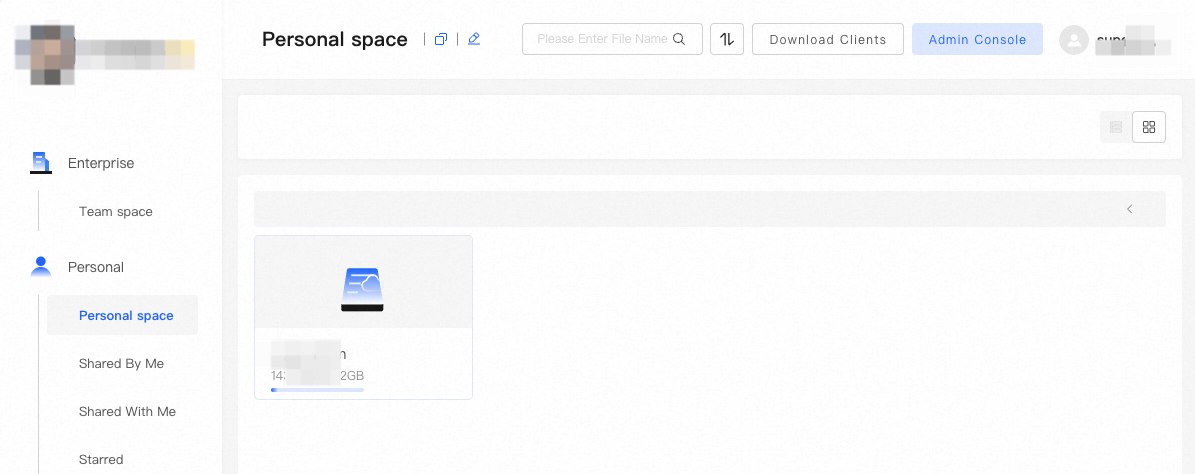
Task: Click the transfer arrows icon button
Action: [727, 39]
